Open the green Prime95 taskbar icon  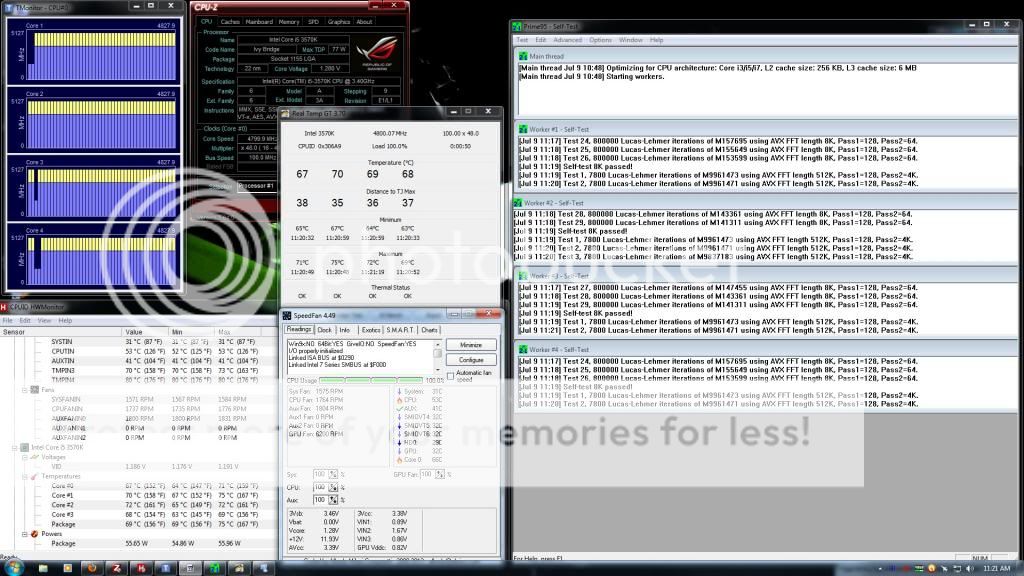(x=214, y=568)
